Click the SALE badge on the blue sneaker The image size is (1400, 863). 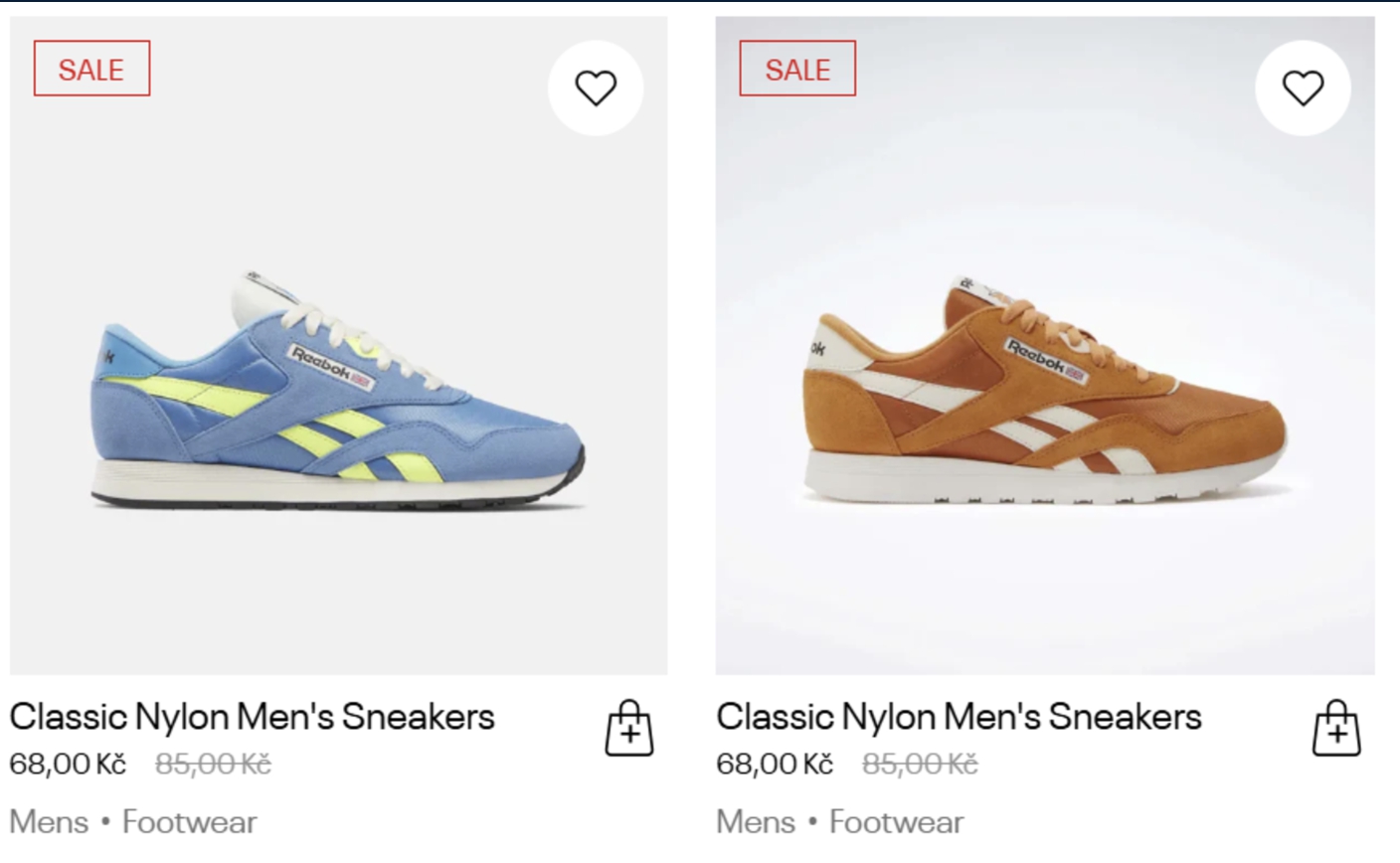(91, 69)
